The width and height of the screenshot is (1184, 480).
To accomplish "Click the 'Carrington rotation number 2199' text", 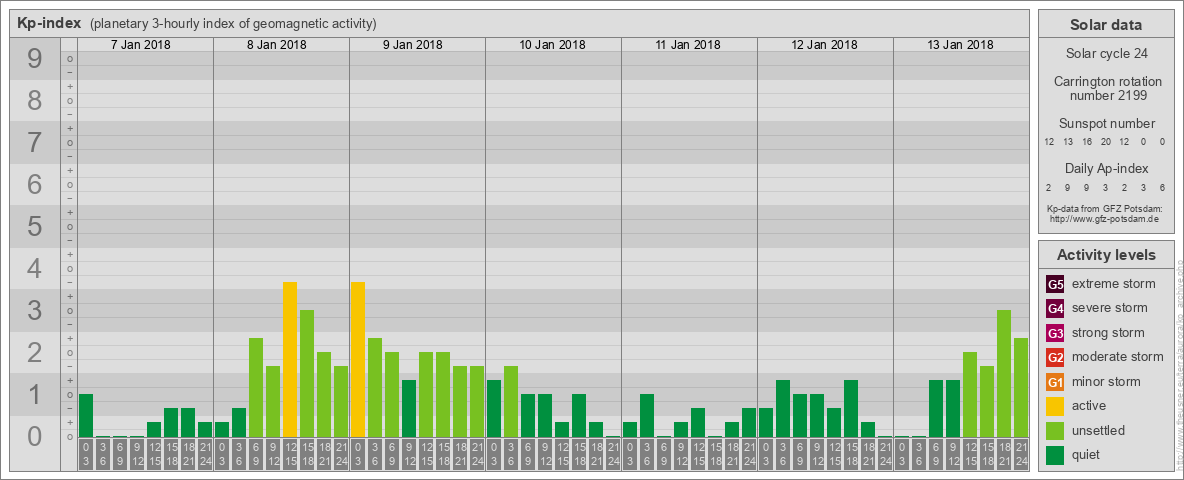I will pyautogui.click(x=1107, y=88).
